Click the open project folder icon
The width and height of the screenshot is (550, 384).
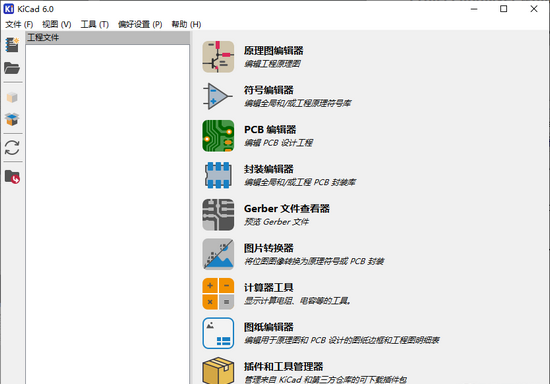point(12,68)
